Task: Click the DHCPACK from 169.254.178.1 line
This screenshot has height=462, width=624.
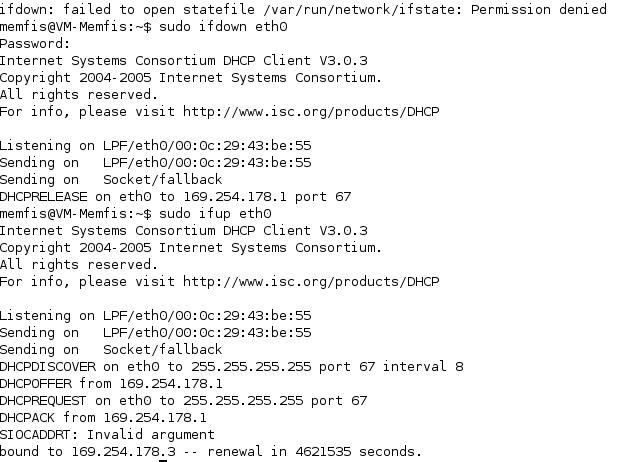Action: [x=103, y=418]
